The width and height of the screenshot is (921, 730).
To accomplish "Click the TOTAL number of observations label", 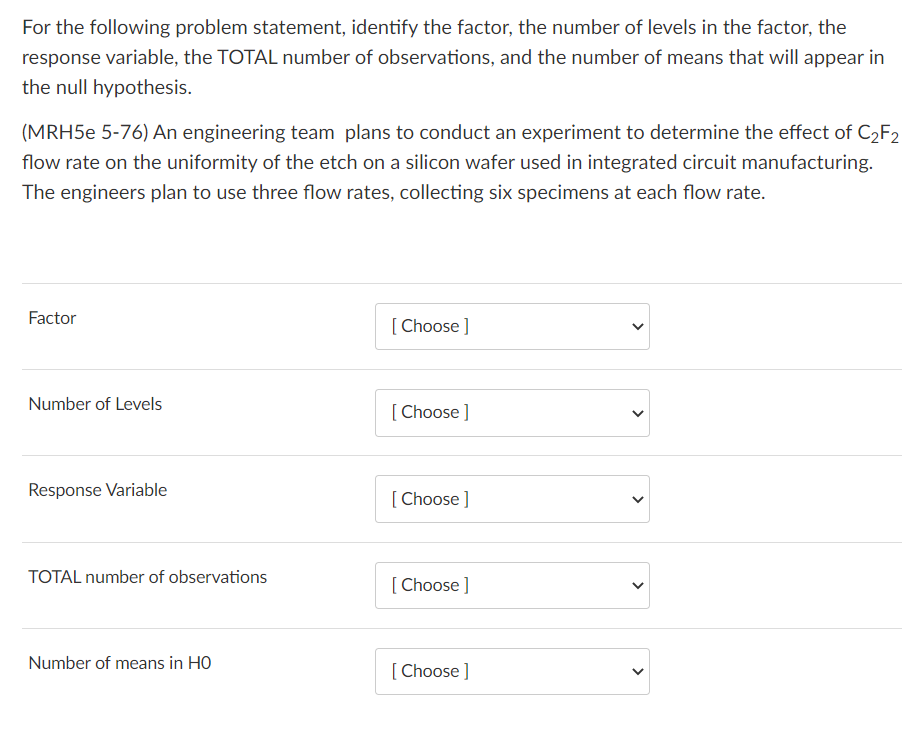I will 147,577.
